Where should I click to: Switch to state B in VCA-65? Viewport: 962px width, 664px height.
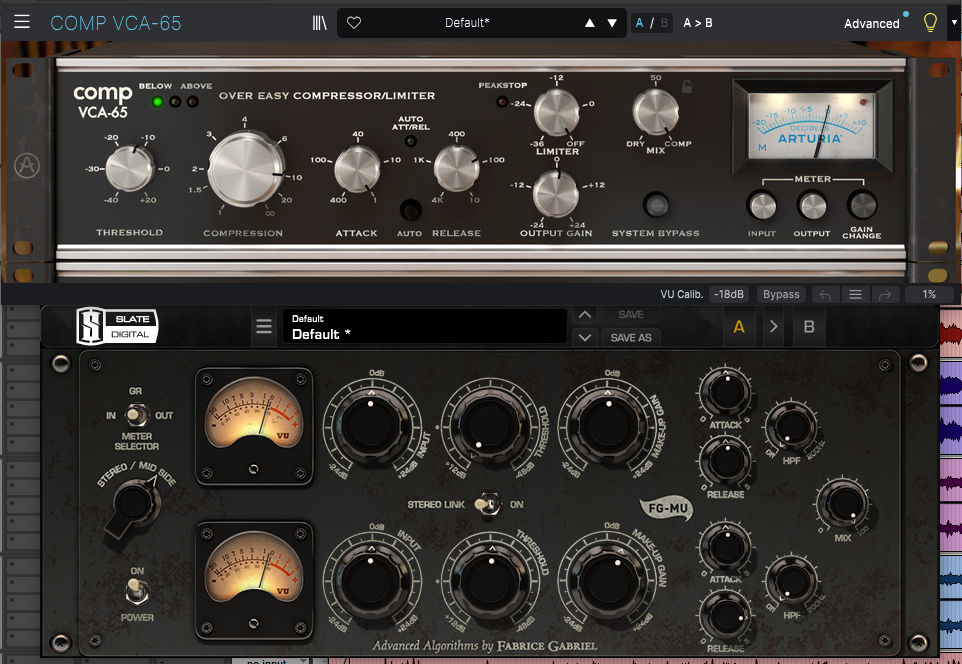664,23
